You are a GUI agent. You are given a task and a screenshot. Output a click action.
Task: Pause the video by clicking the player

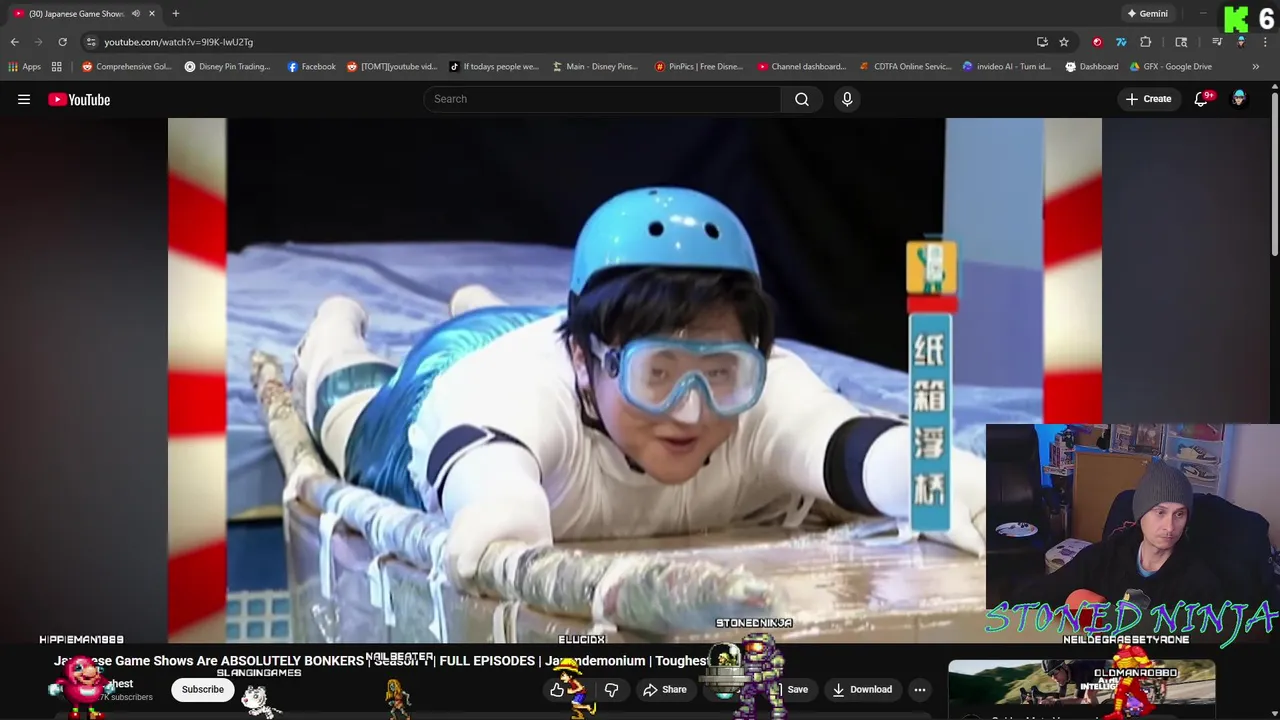pyautogui.click(x=635, y=380)
